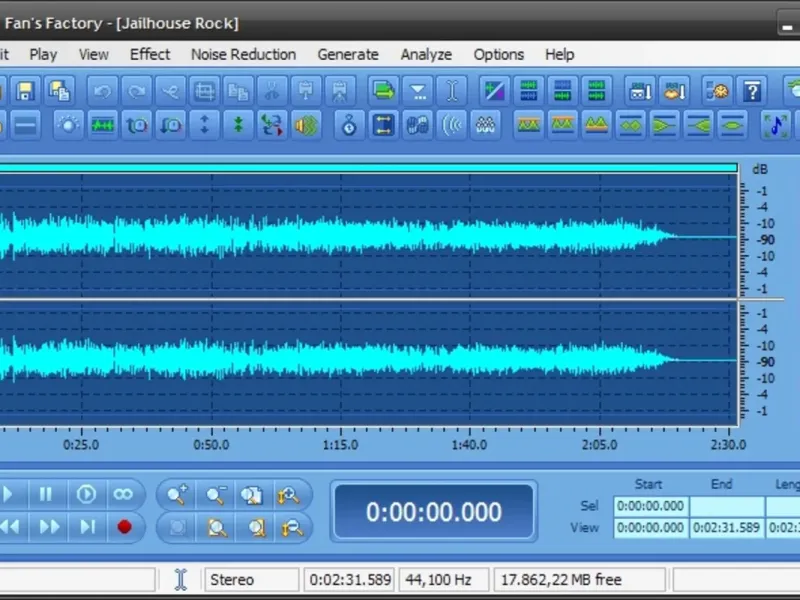Open the Play menu
This screenshot has width=800, height=600.
coord(43,55)
